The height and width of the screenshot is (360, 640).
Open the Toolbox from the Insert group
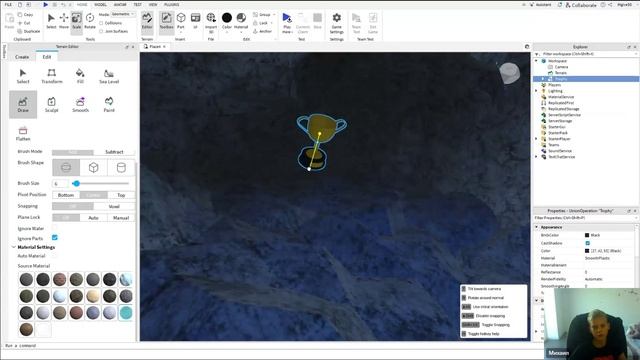[x=166, y=21]
